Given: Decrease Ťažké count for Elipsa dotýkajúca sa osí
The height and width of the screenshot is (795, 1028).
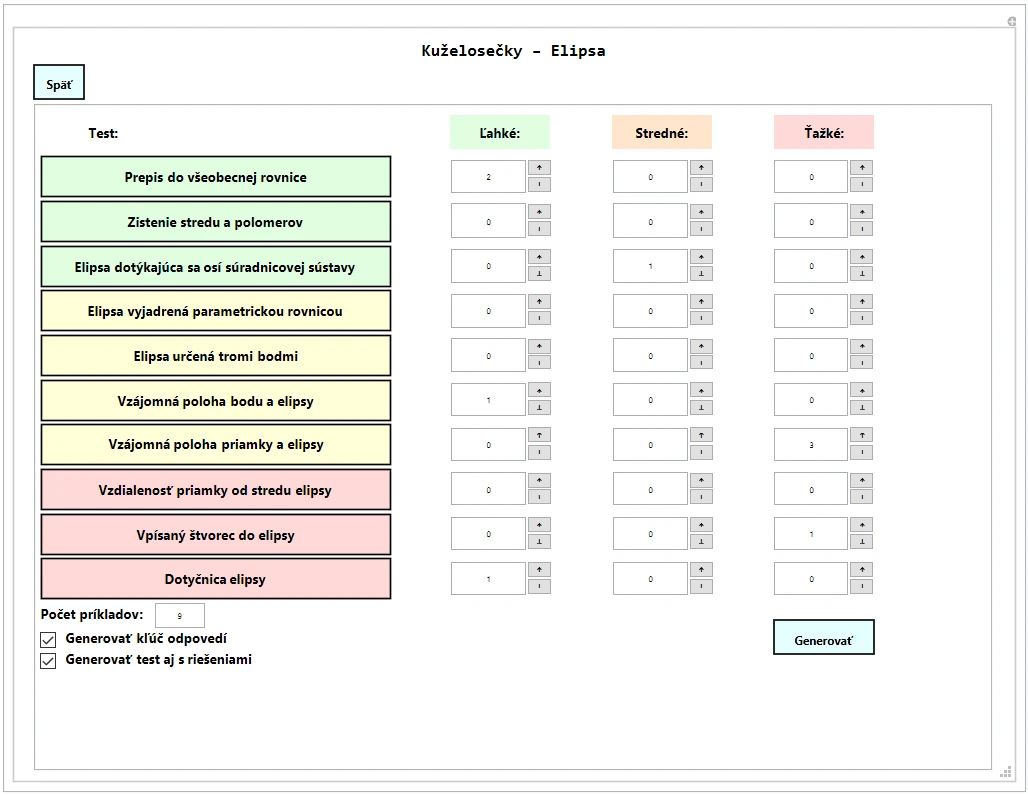Looking at the screenshot, I should point(861,273).
